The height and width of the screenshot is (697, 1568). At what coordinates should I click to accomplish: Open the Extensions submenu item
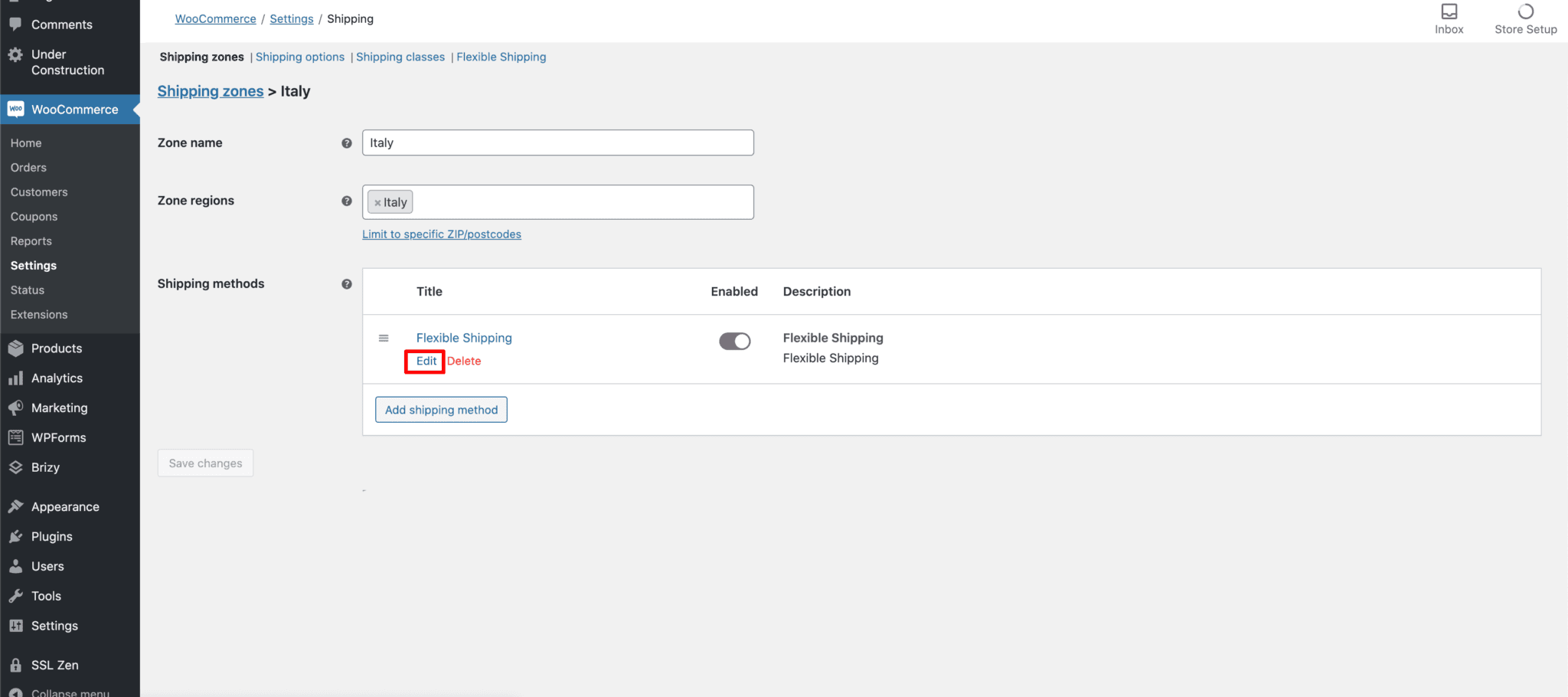coord(39,315)
